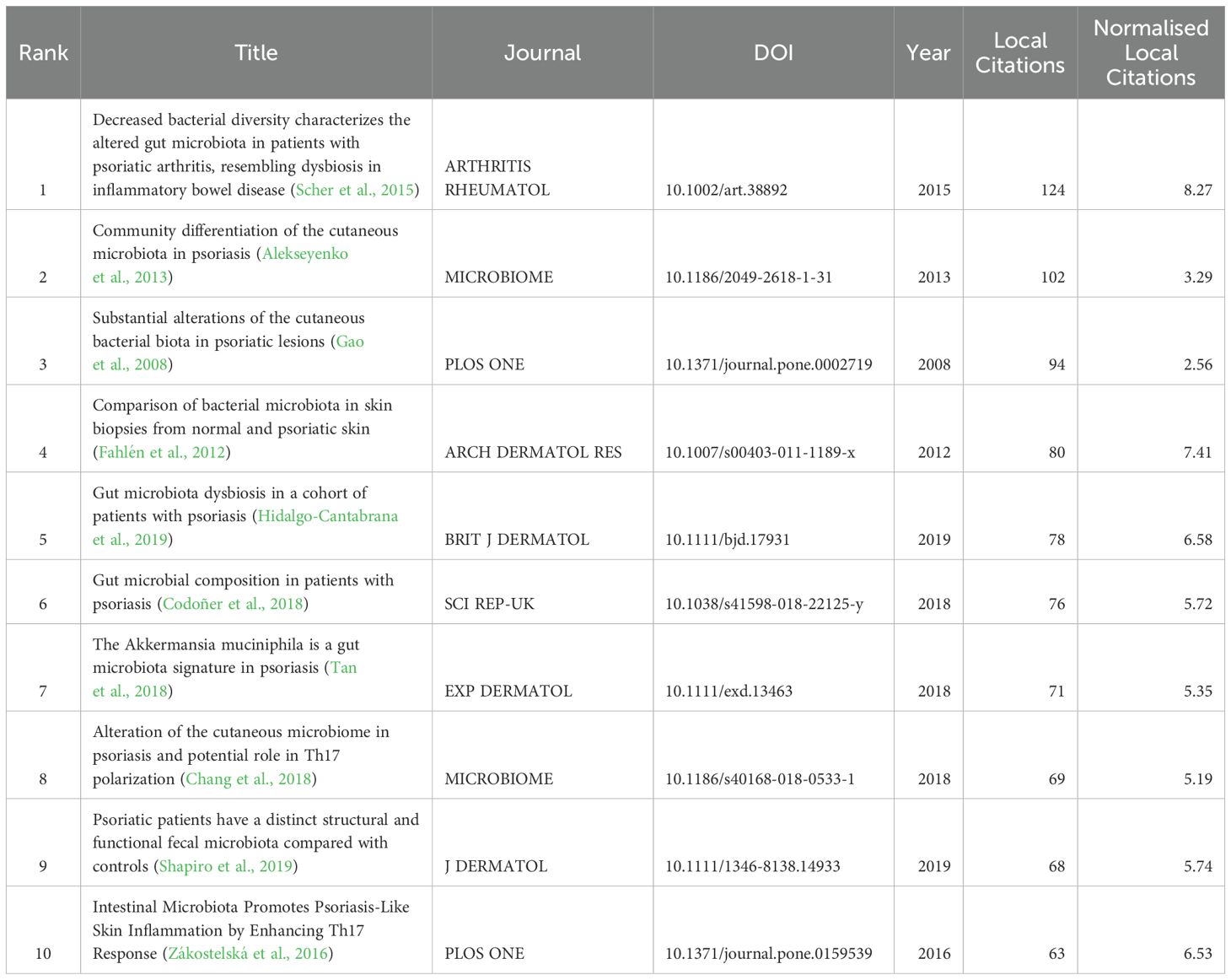Select local citations value 71
The height and width of the screenshot is (980, 1231).
(x=1056, y=692)
